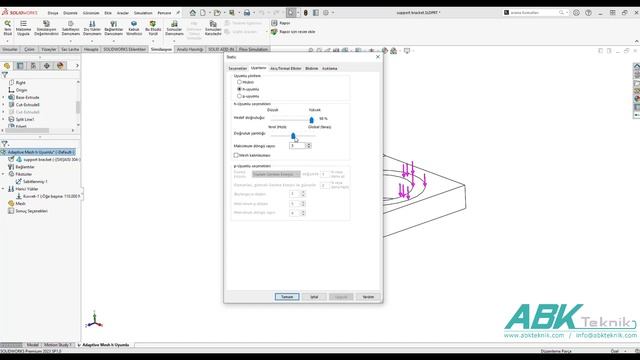Expand Cut-Extrude6 tree node
640x360 pixels.
click(3, 105)
